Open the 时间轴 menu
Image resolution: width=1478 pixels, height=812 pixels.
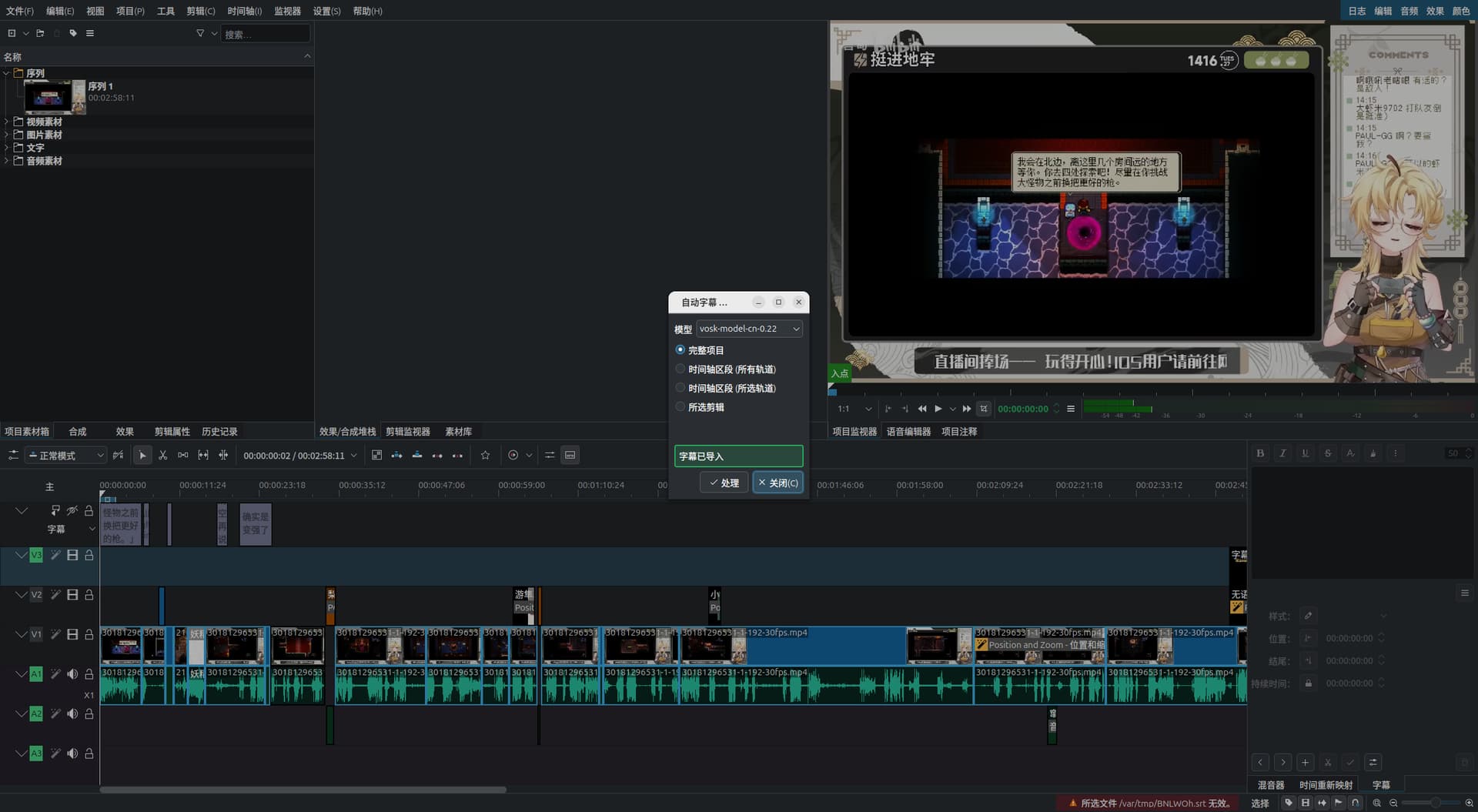click(x=245, y=11)
